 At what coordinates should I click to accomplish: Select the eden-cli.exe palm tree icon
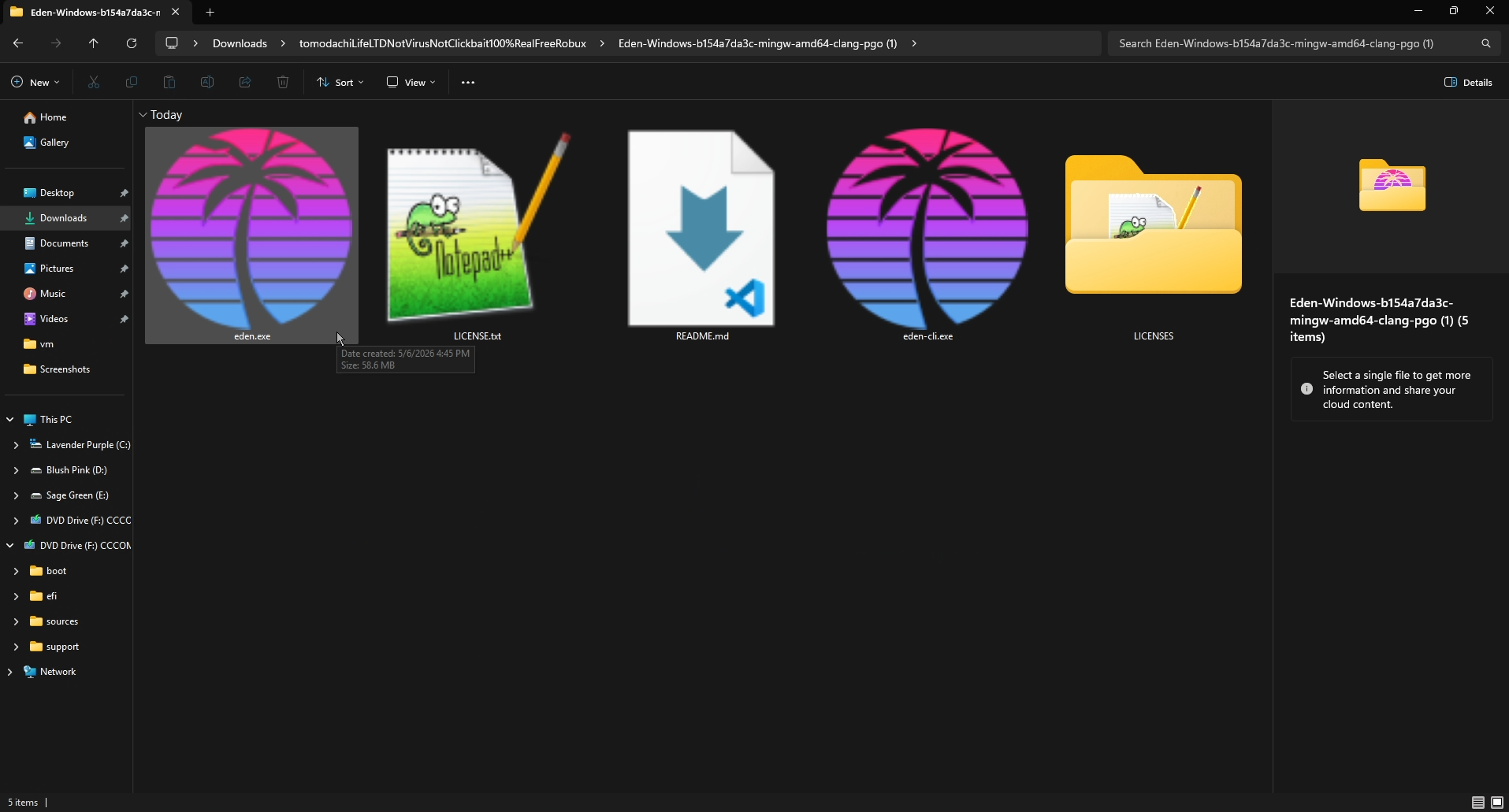point(927,228)
